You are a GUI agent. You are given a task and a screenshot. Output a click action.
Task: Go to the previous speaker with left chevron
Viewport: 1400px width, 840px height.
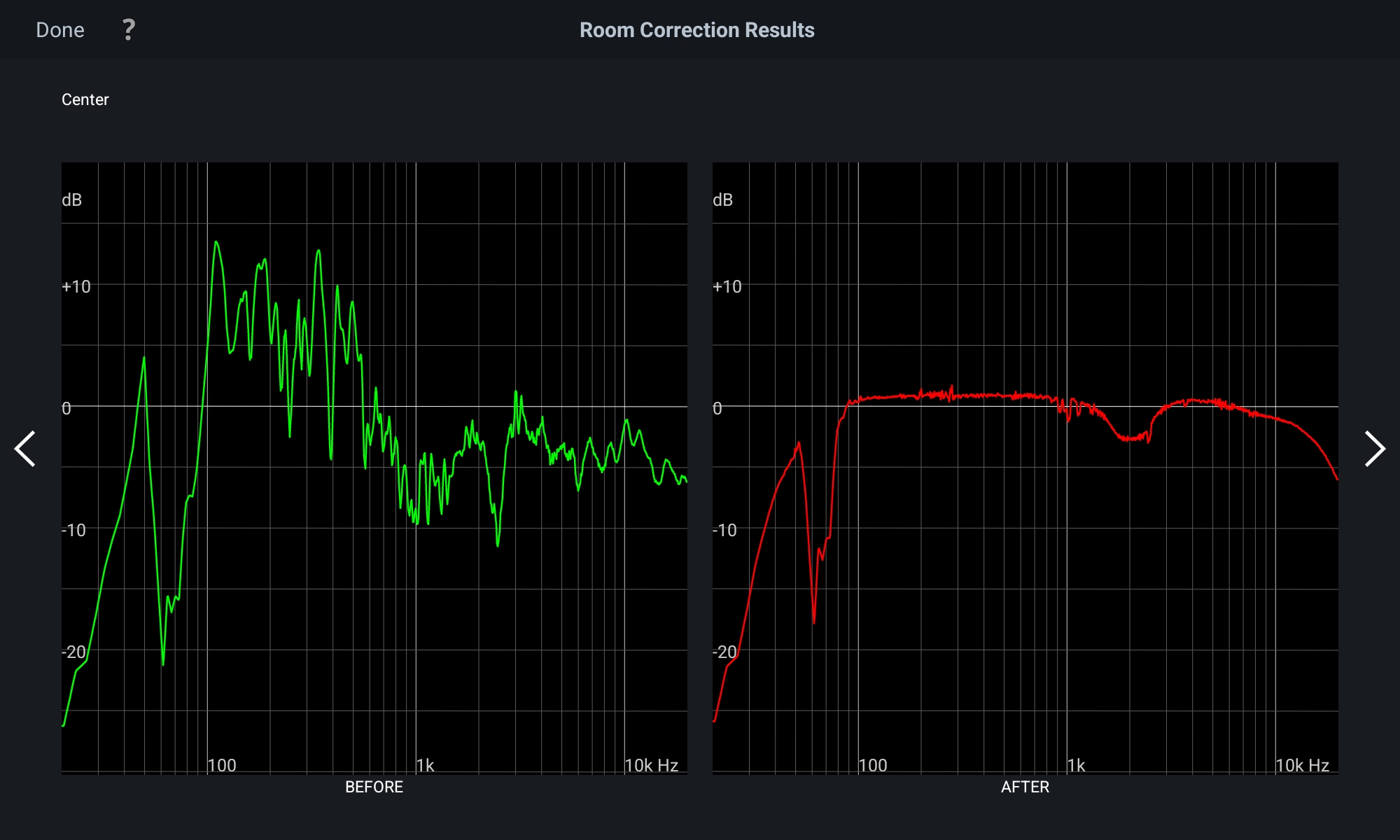25,449
